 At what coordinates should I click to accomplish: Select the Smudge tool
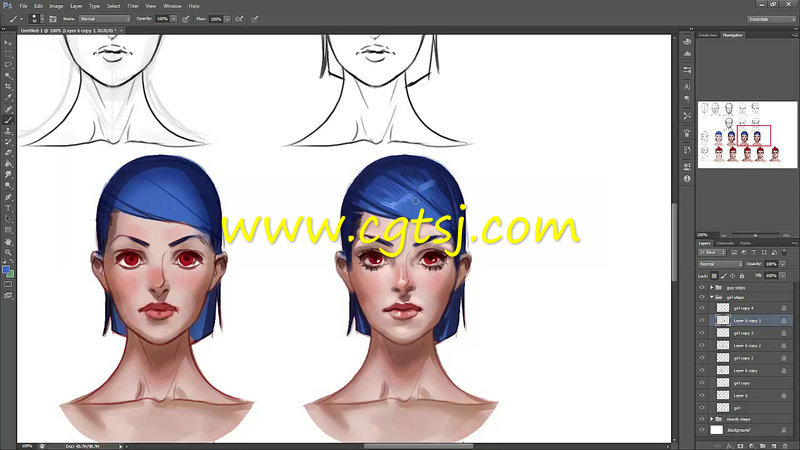(x=8, y=174)
